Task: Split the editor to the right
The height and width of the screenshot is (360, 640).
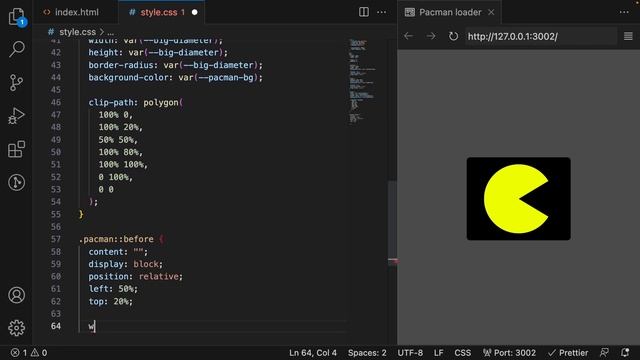Action: [364, 12]
